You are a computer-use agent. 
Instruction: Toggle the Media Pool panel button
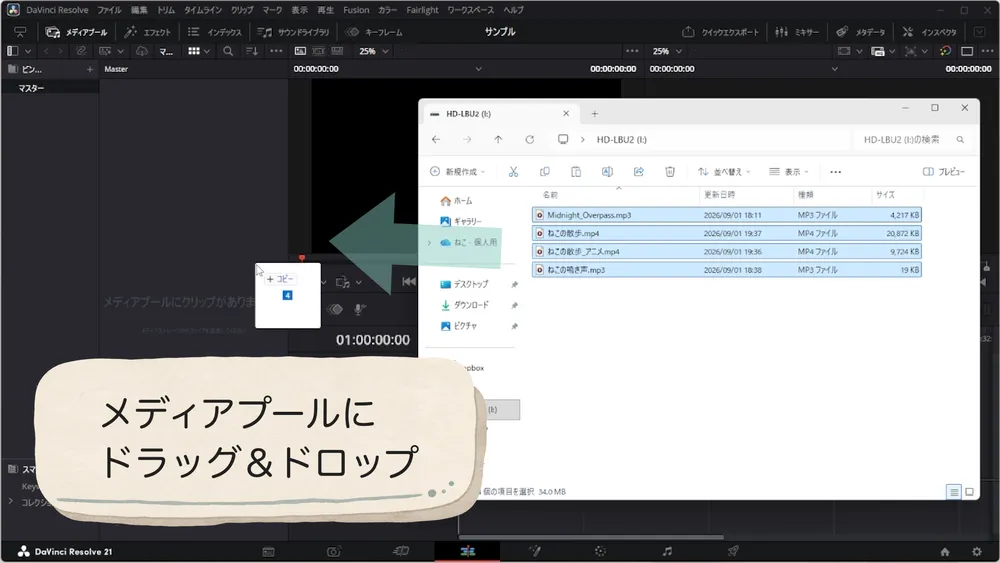(77, 32)
